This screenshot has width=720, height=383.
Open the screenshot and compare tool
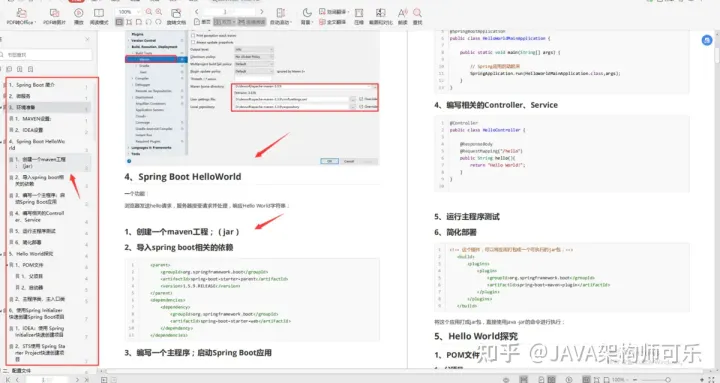381,16
